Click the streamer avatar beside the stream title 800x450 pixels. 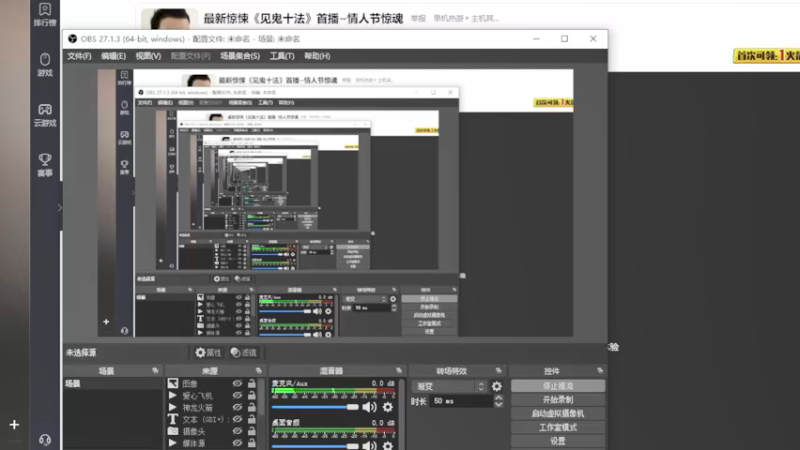169,18
